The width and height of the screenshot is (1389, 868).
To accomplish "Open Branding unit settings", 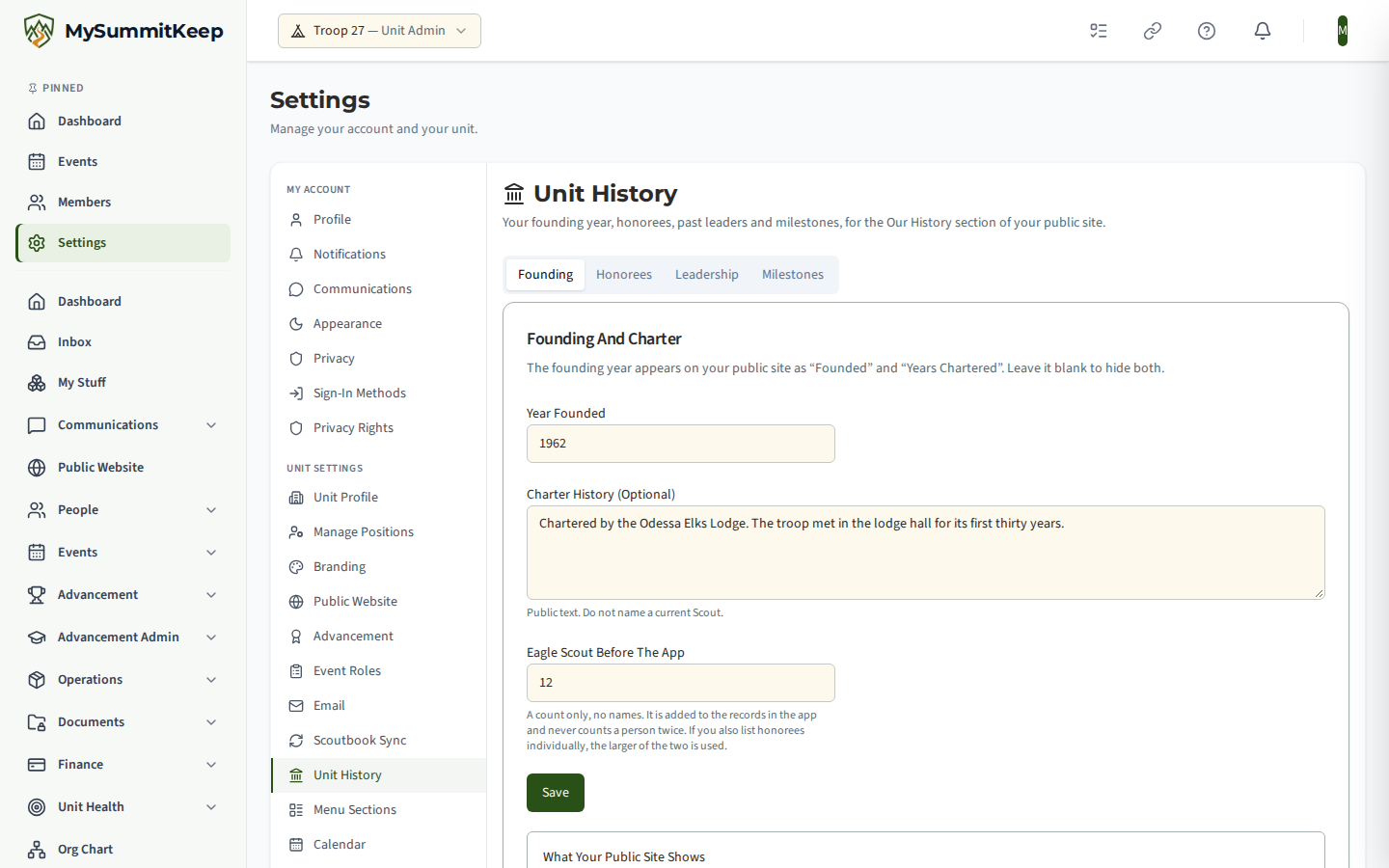I will (378, 567).
